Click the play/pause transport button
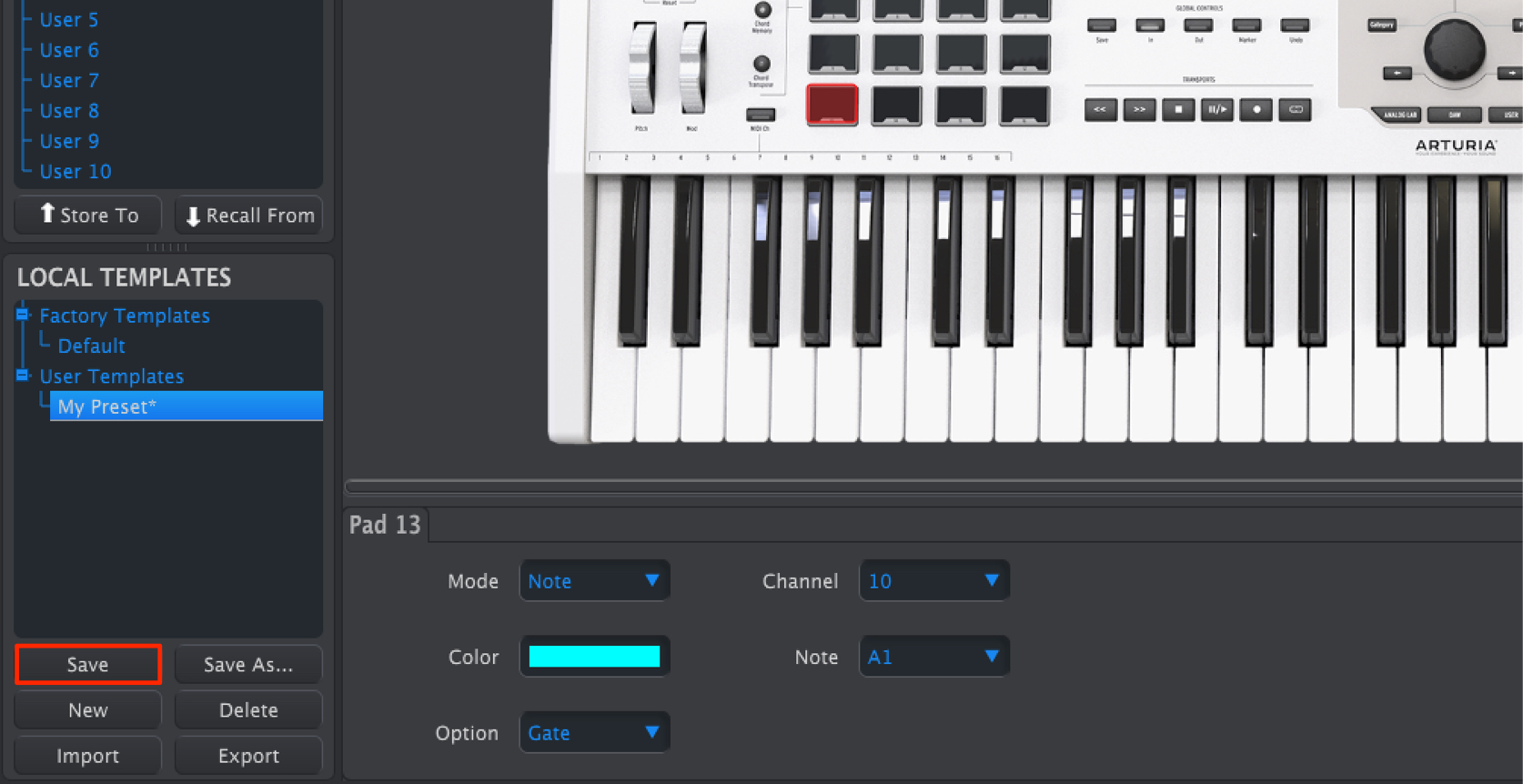The width and height of the screenshot is (1523, 784). click(1217, 109)
